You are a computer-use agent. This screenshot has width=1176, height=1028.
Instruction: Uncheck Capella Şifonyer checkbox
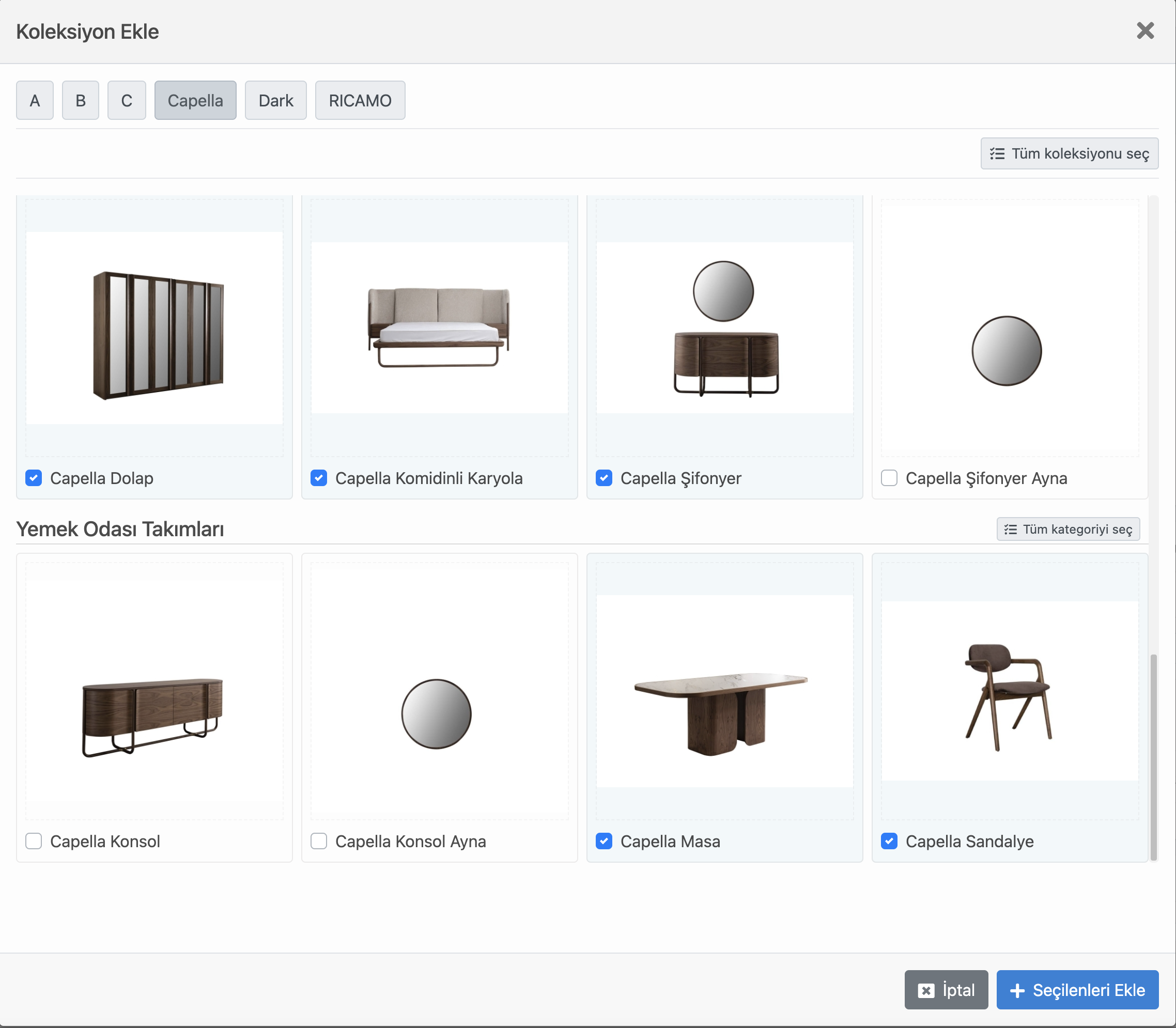[x=604, y=478]
